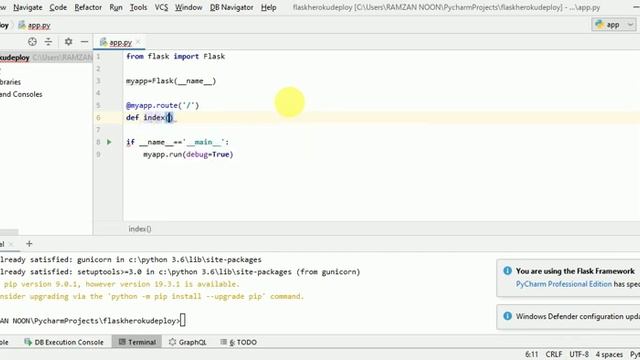Screen dimensions: 640x360
Task: Click the Flask Framework notification info icon
Action: (x=507, y=271)
